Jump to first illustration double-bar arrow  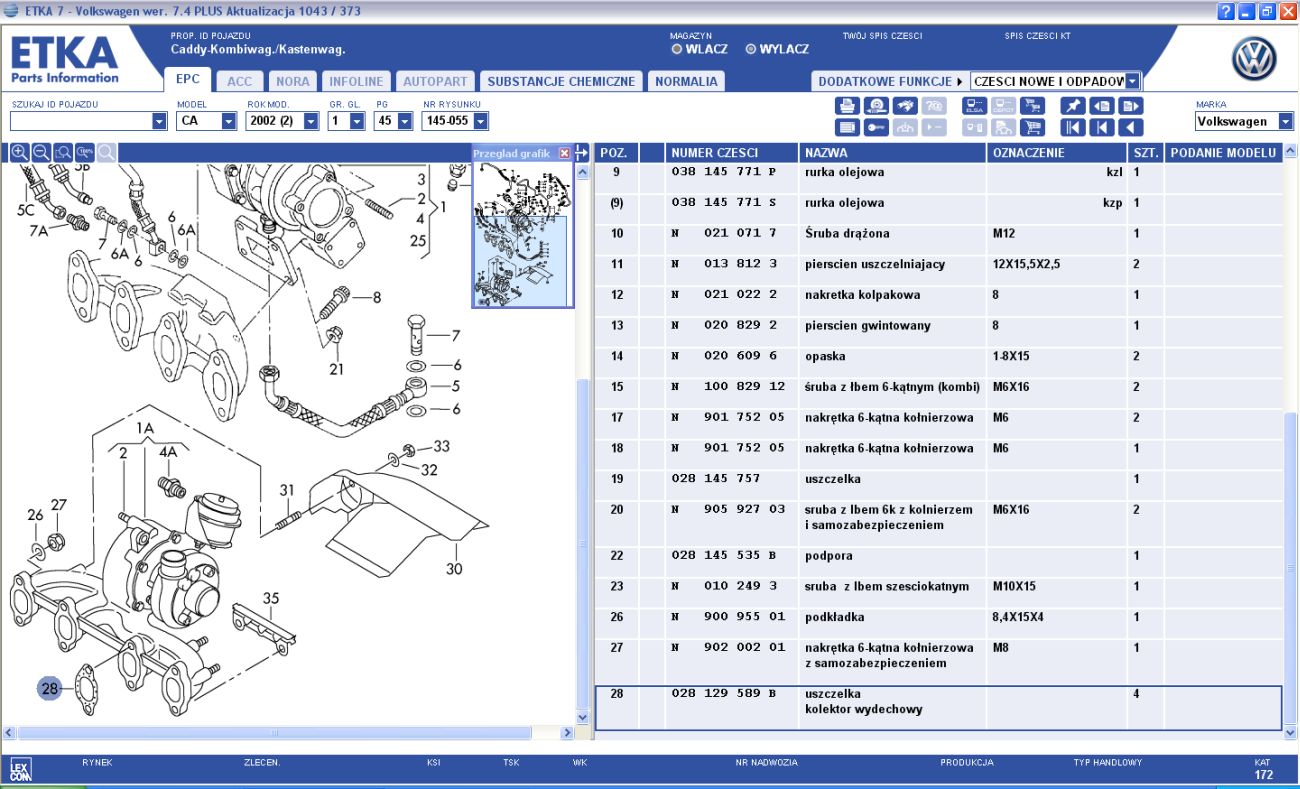[1073, 127]
